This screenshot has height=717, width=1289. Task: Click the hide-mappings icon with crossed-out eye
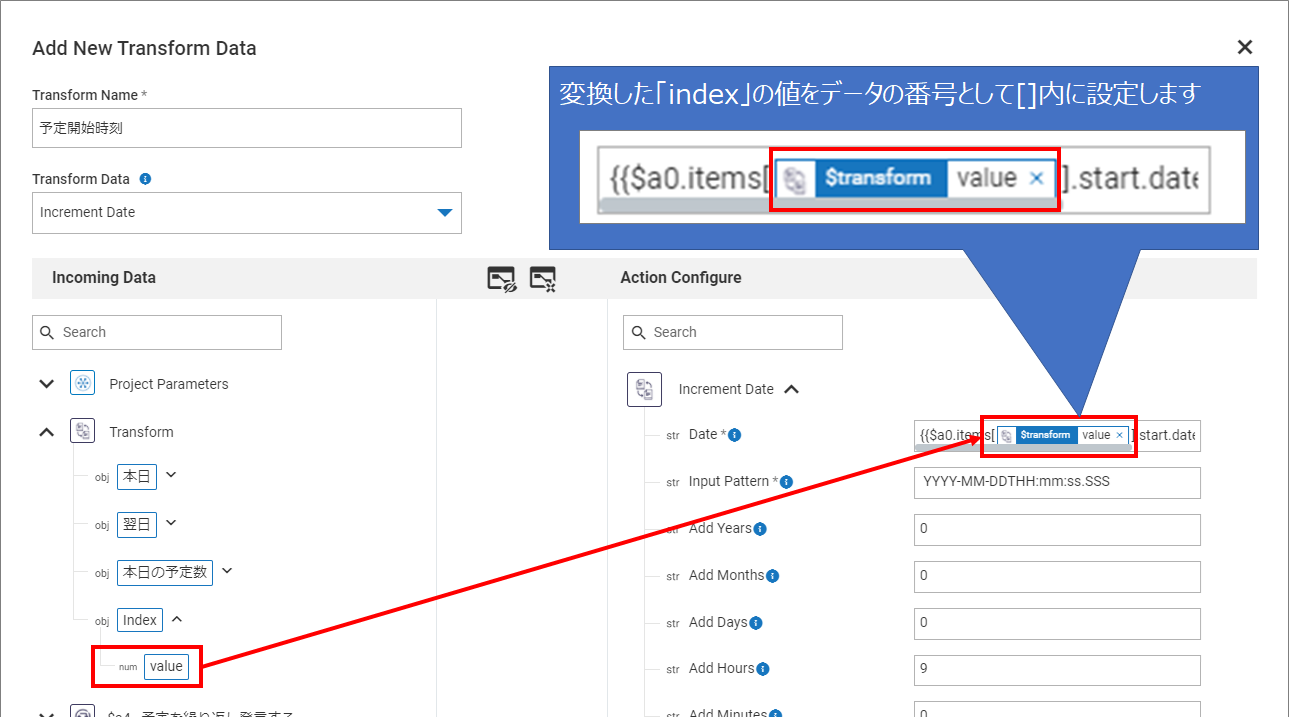click(x=501, y=279)
